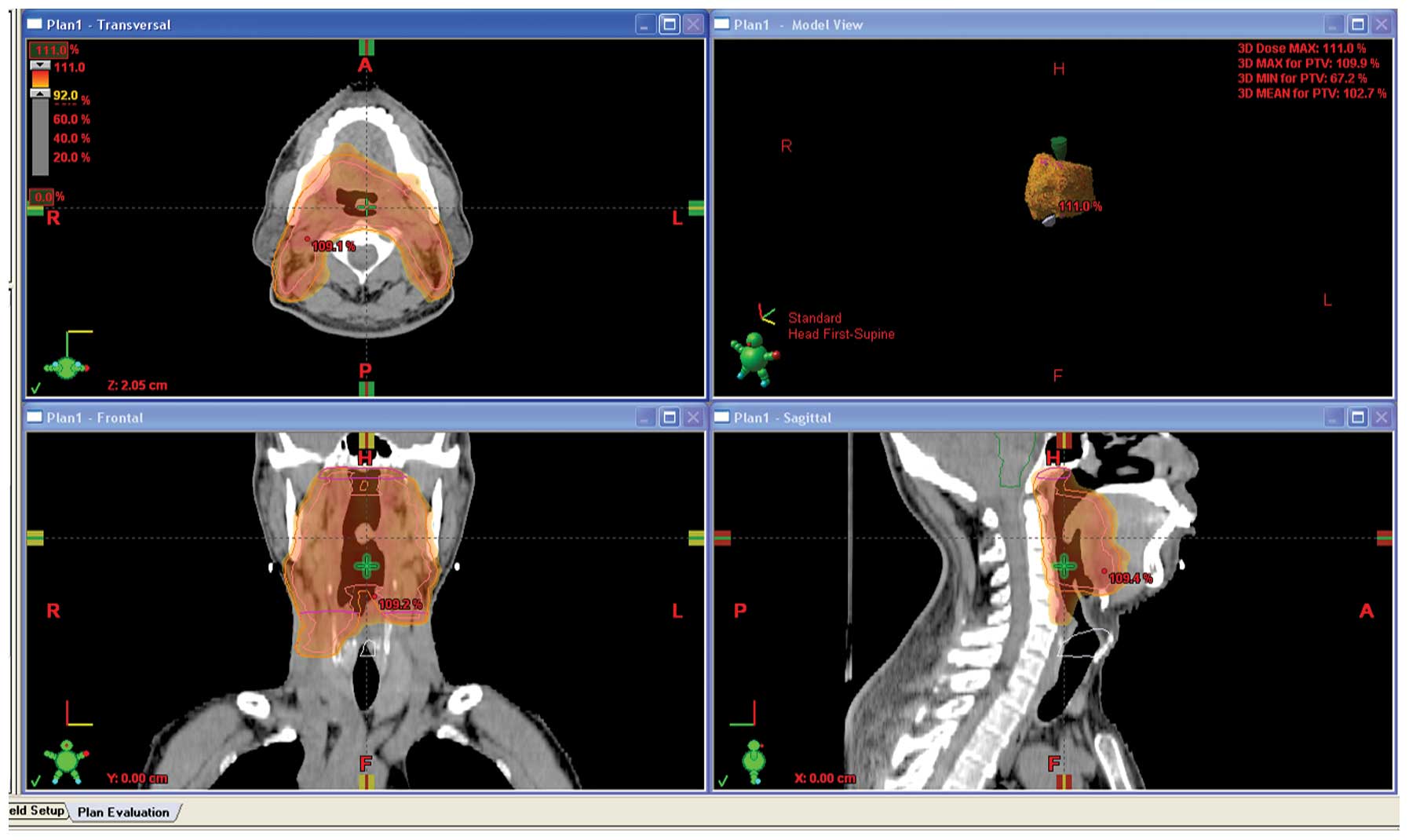
Task: Click the green isocenter crosshair in Frontal view
Action: click(366, 565)
